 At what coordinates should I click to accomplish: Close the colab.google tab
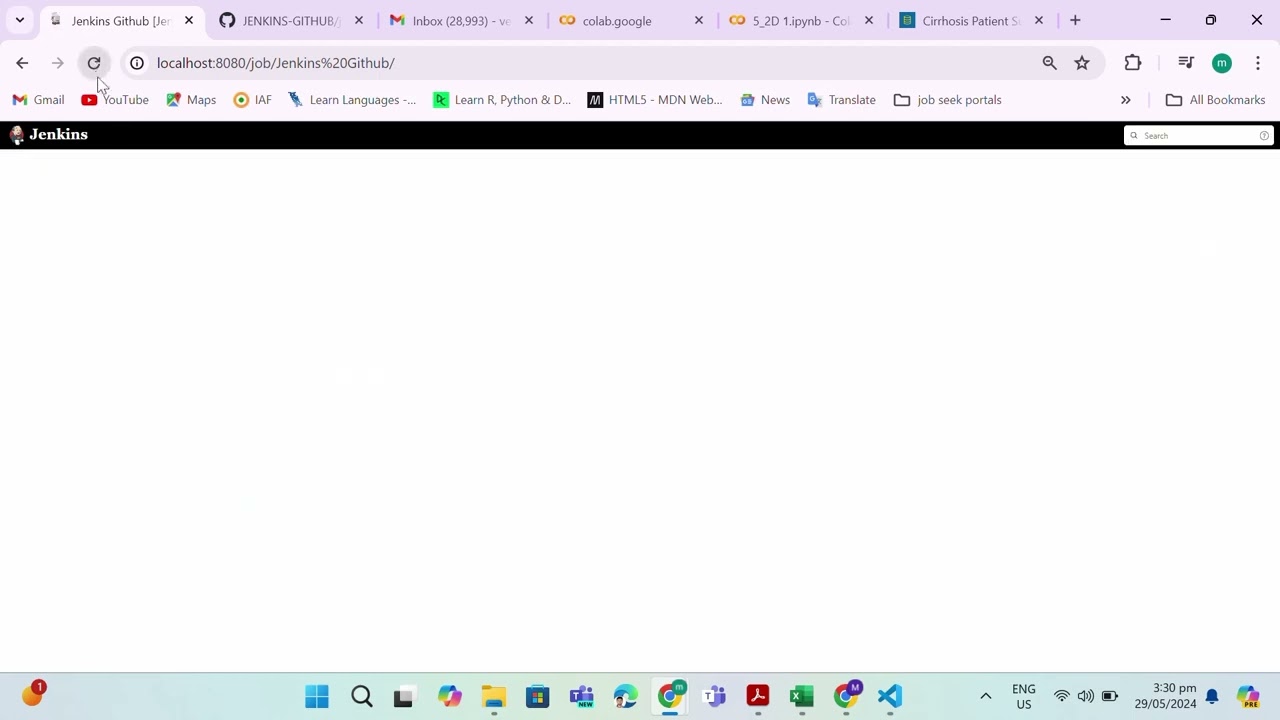(699, 20)
